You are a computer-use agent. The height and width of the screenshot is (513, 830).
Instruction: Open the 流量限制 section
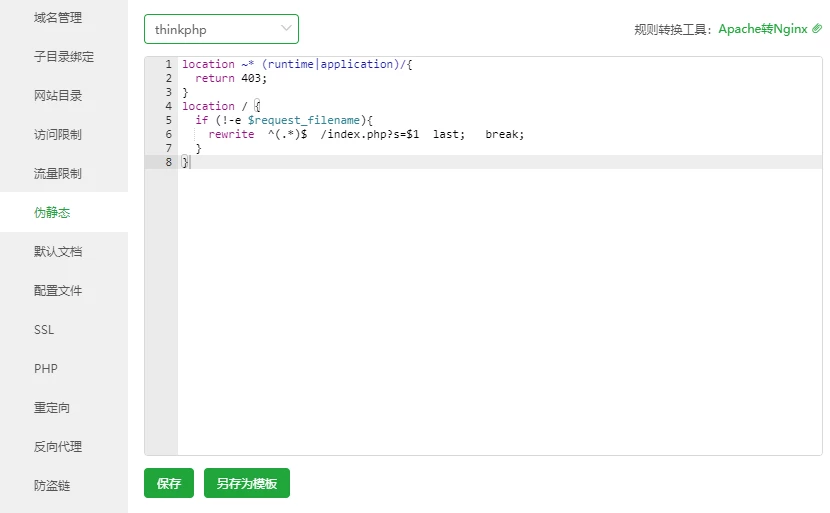click(x=58, y=174)
